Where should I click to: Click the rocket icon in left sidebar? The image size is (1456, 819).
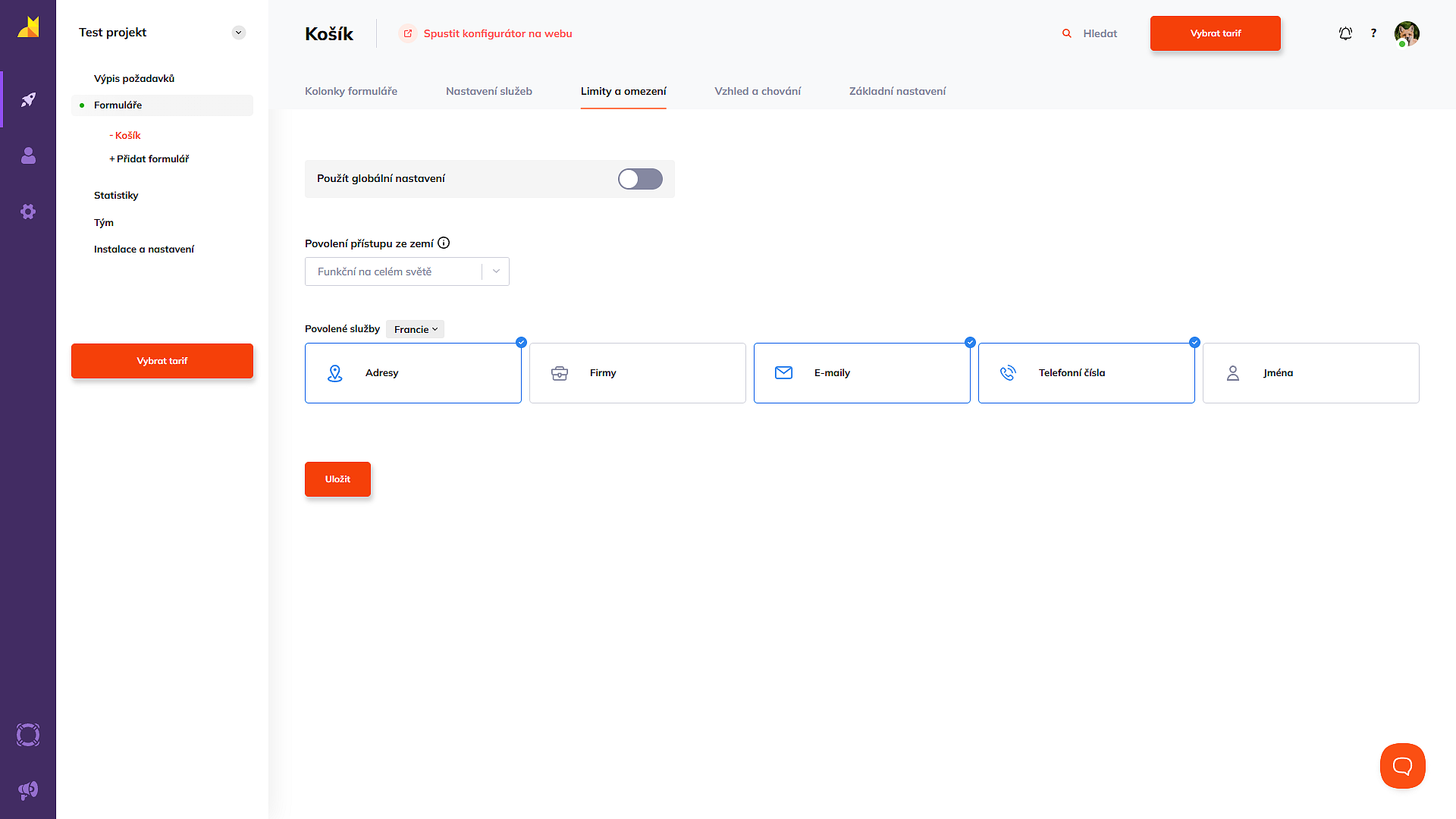tap(28, 99)
